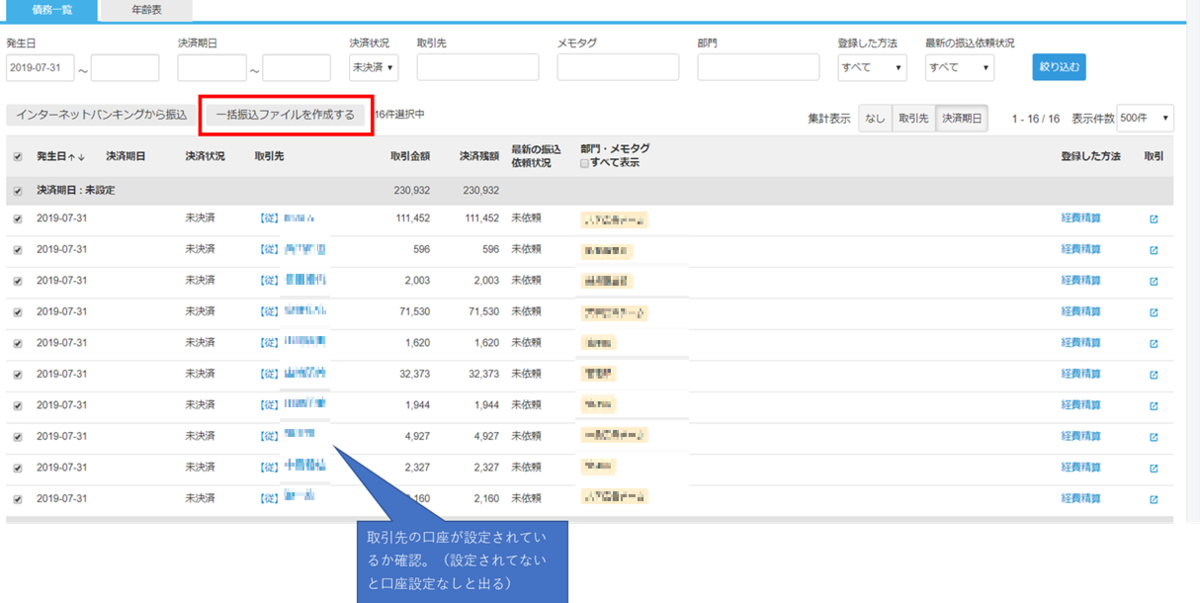Click the 1 - 16 / 16 pagination text
1200x603 pixels.
click(1035, 118)
